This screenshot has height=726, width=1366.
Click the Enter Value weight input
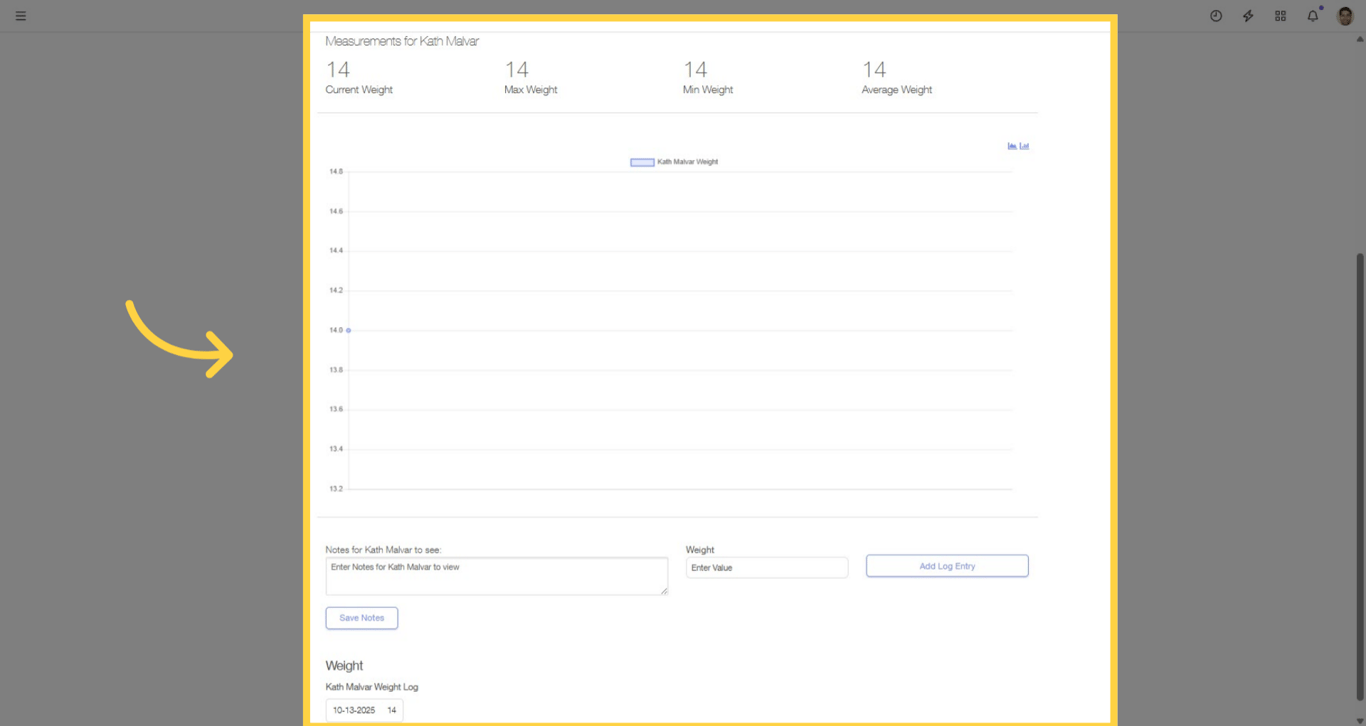[766, 567]
